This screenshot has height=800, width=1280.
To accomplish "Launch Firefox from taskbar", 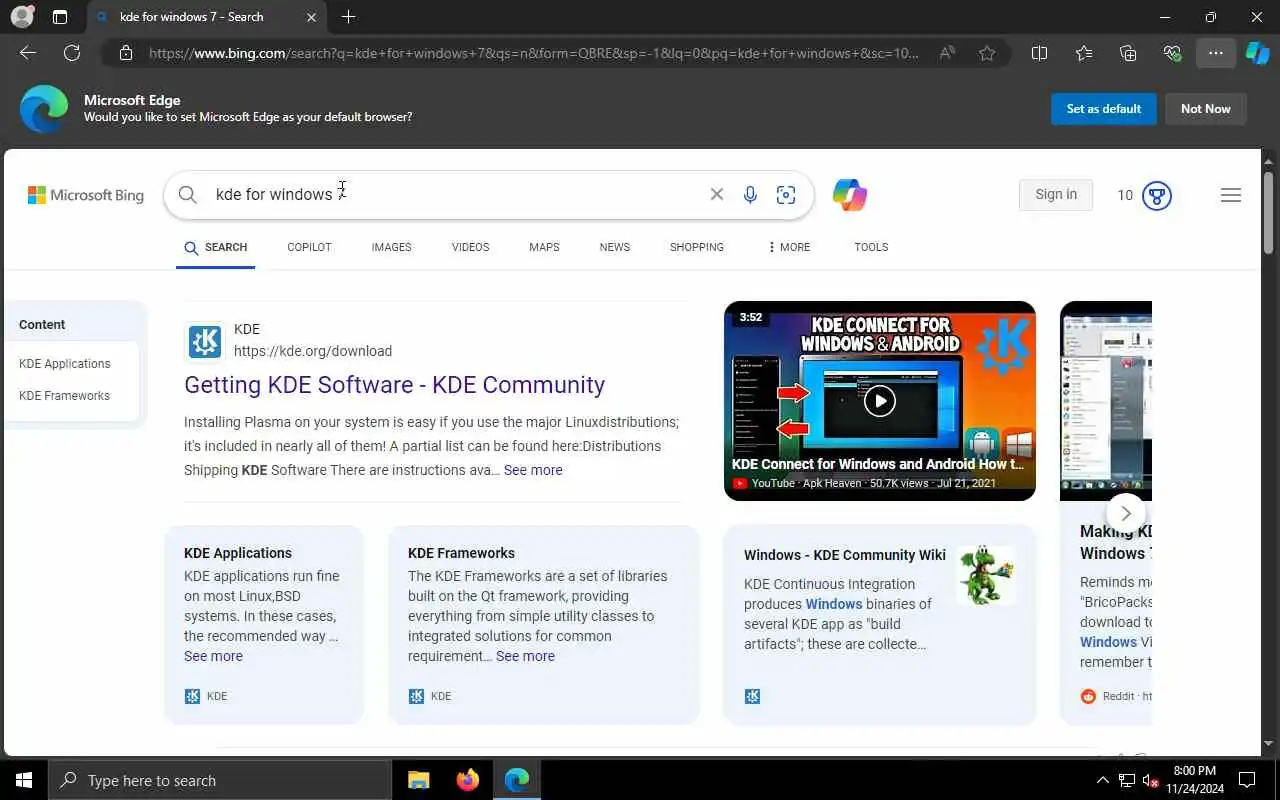I will (467, 780).
